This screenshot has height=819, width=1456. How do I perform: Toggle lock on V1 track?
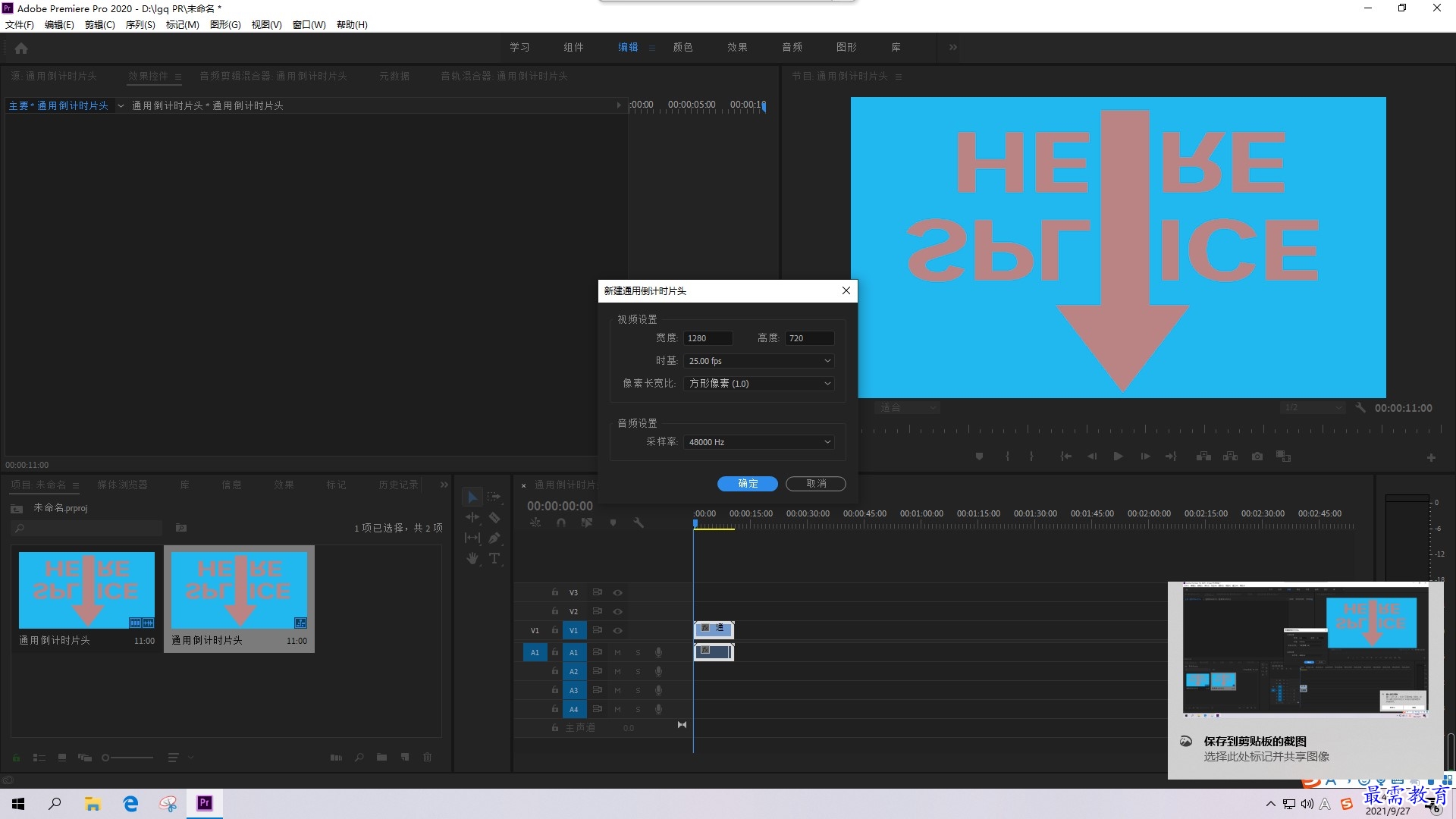pyautogui.click(x=555, y=630)
